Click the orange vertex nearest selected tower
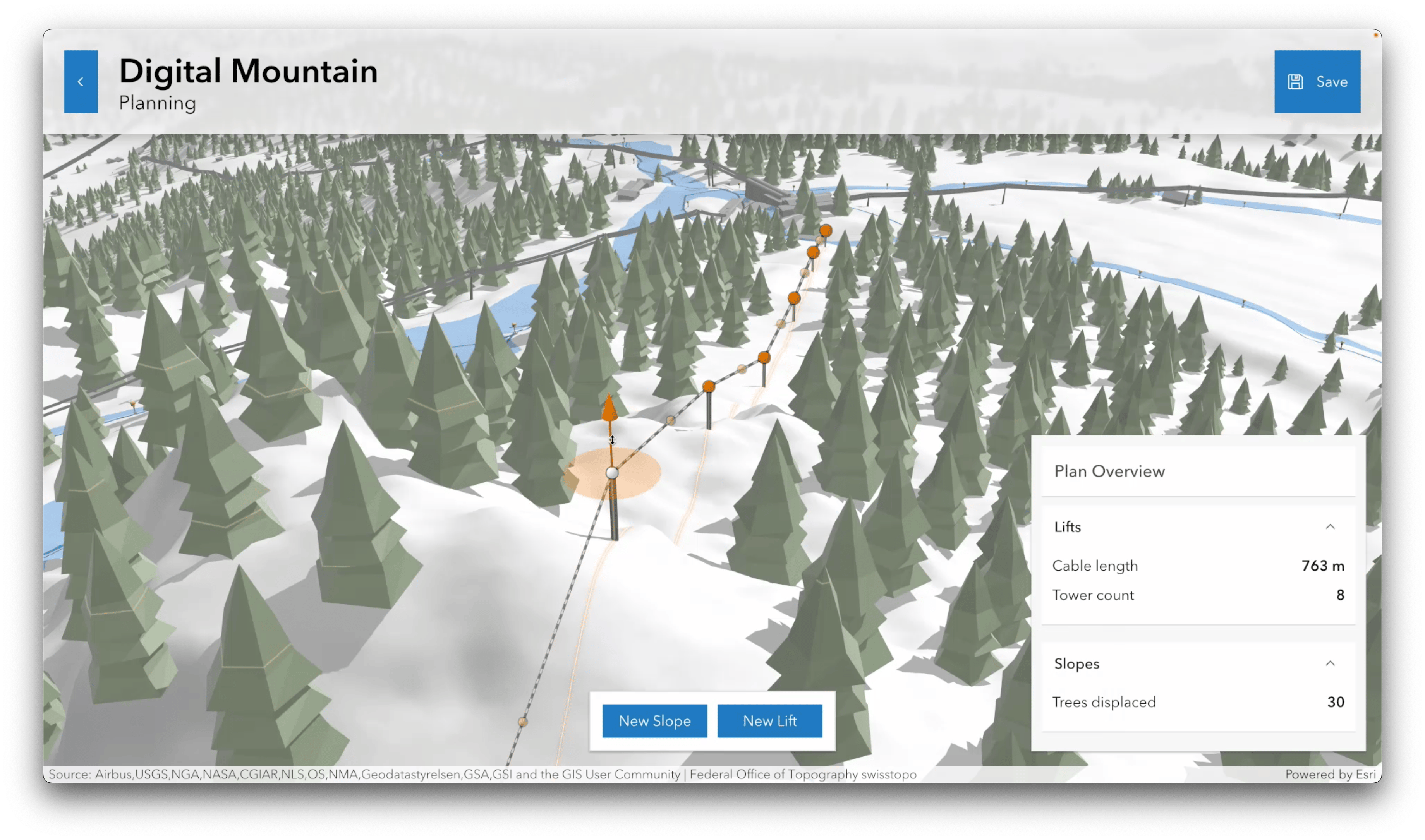Screen dimensions: 1425x840 (x=708, y=387)
